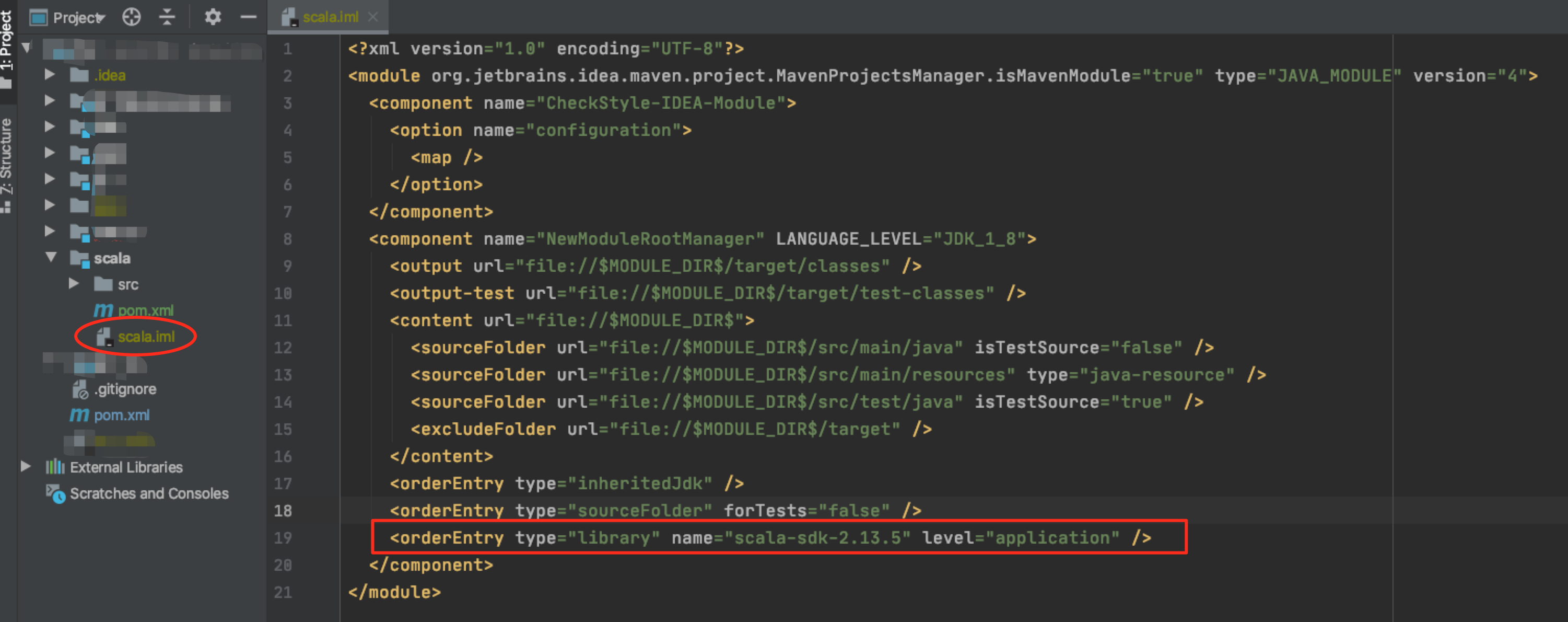Image resolution: width=1568 pixels, height=622 pixels.
Task: Hide the Project tool window with the minus icon
Action: tap(248, 17)
